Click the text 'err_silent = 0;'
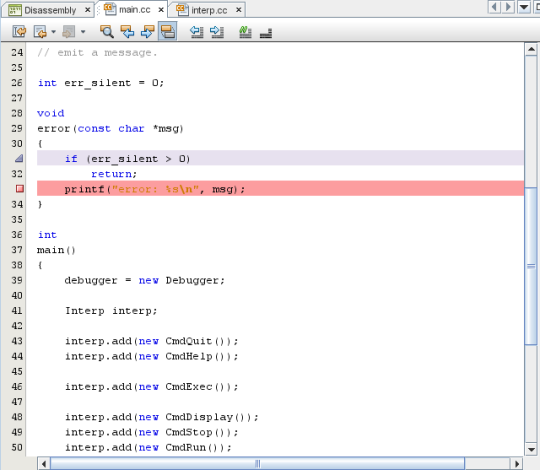 tap(114, 83)
